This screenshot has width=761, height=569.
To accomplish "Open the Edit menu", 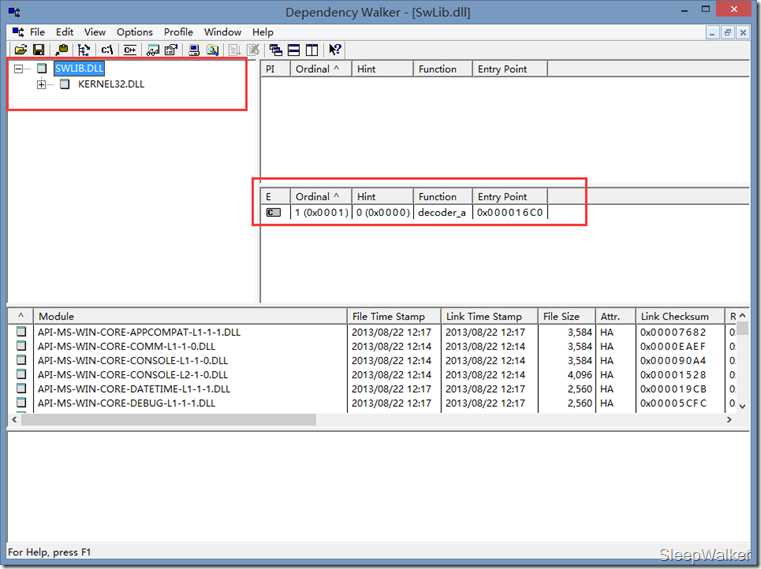I will coord(65,32).
